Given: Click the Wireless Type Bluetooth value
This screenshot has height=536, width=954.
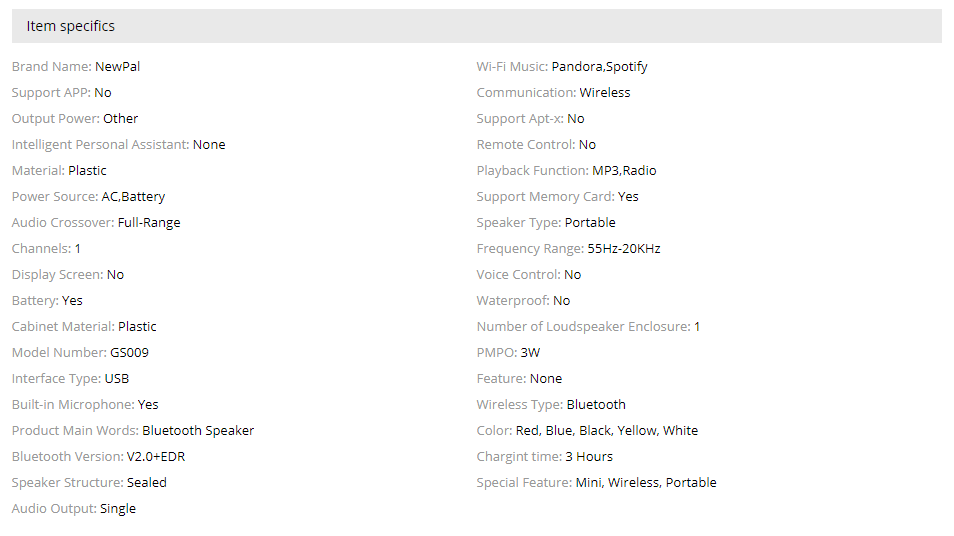Looking at the screenshot, I should point(596,404).
